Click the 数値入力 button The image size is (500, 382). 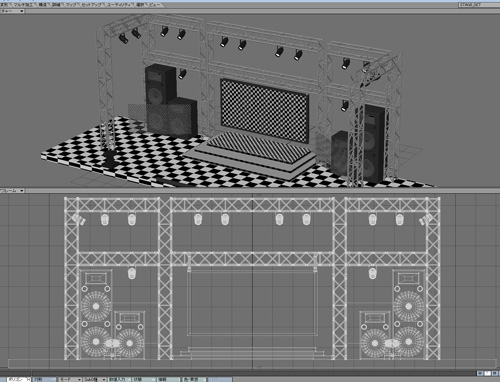pyautogui.click(x=119, y=379)
